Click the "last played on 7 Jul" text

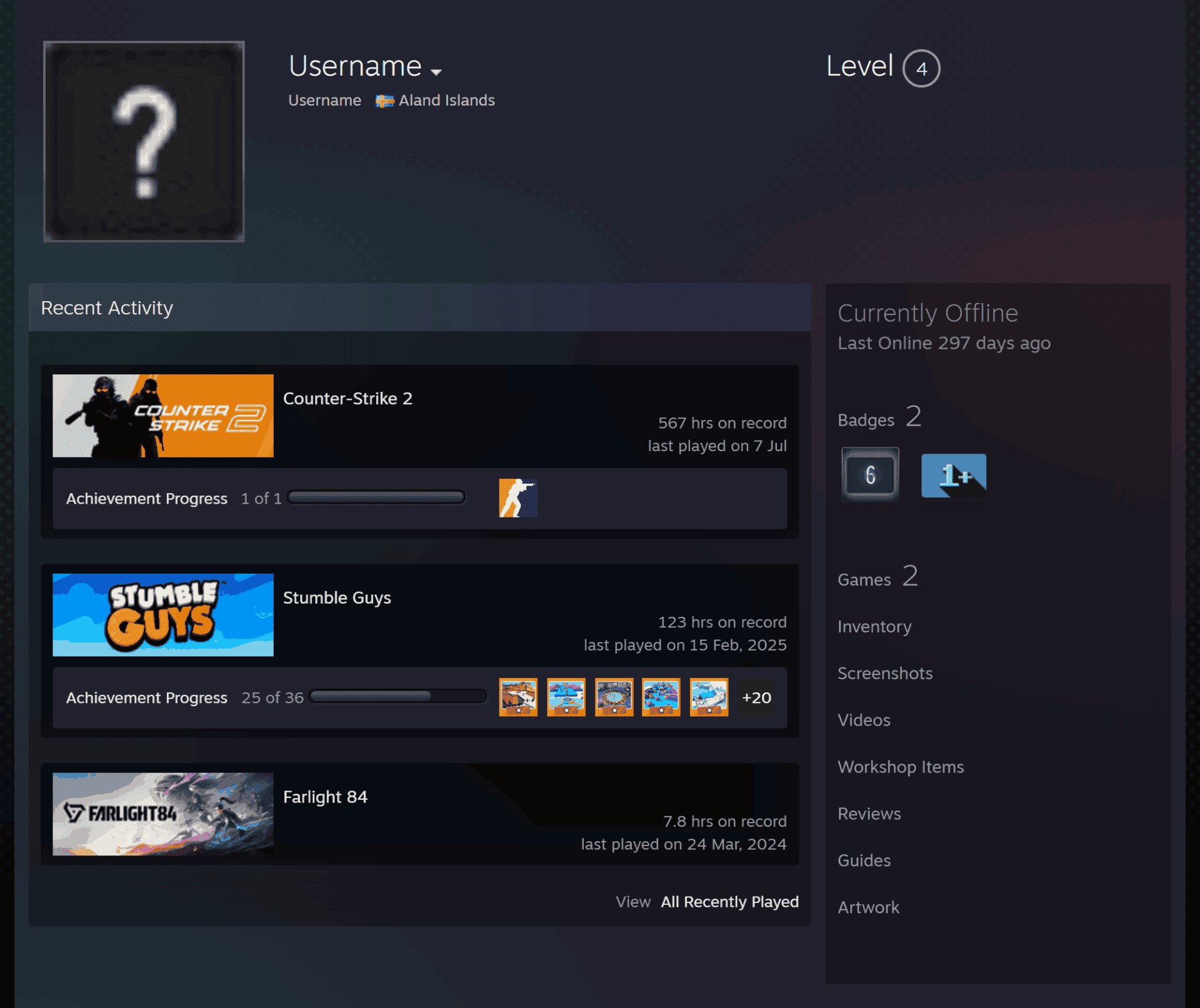click(x=717, y=446)
